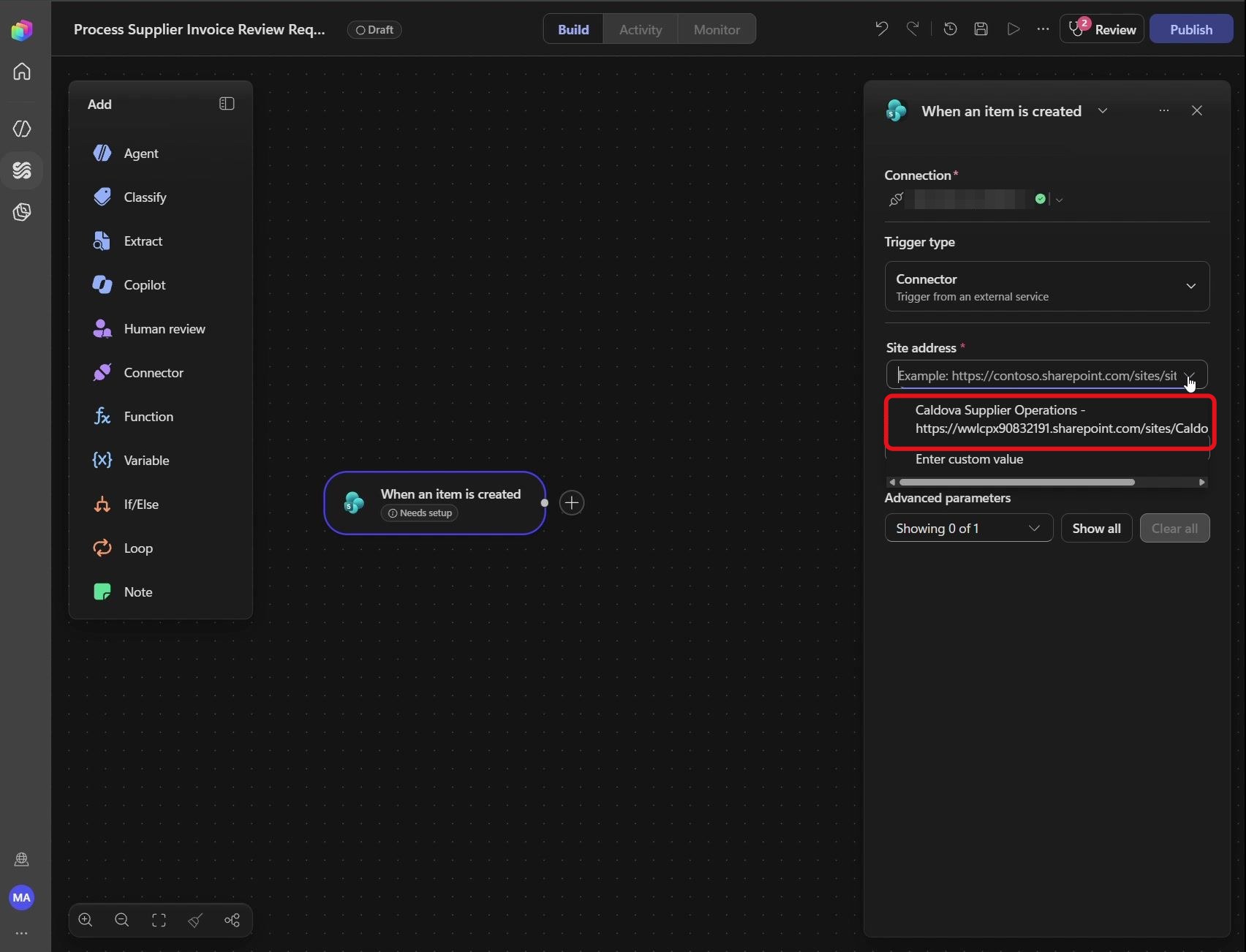Image resolution: width=1246 pixels, height=952 pixels.
Task: Open the Home icon in left rail
Action: (22, 72)
